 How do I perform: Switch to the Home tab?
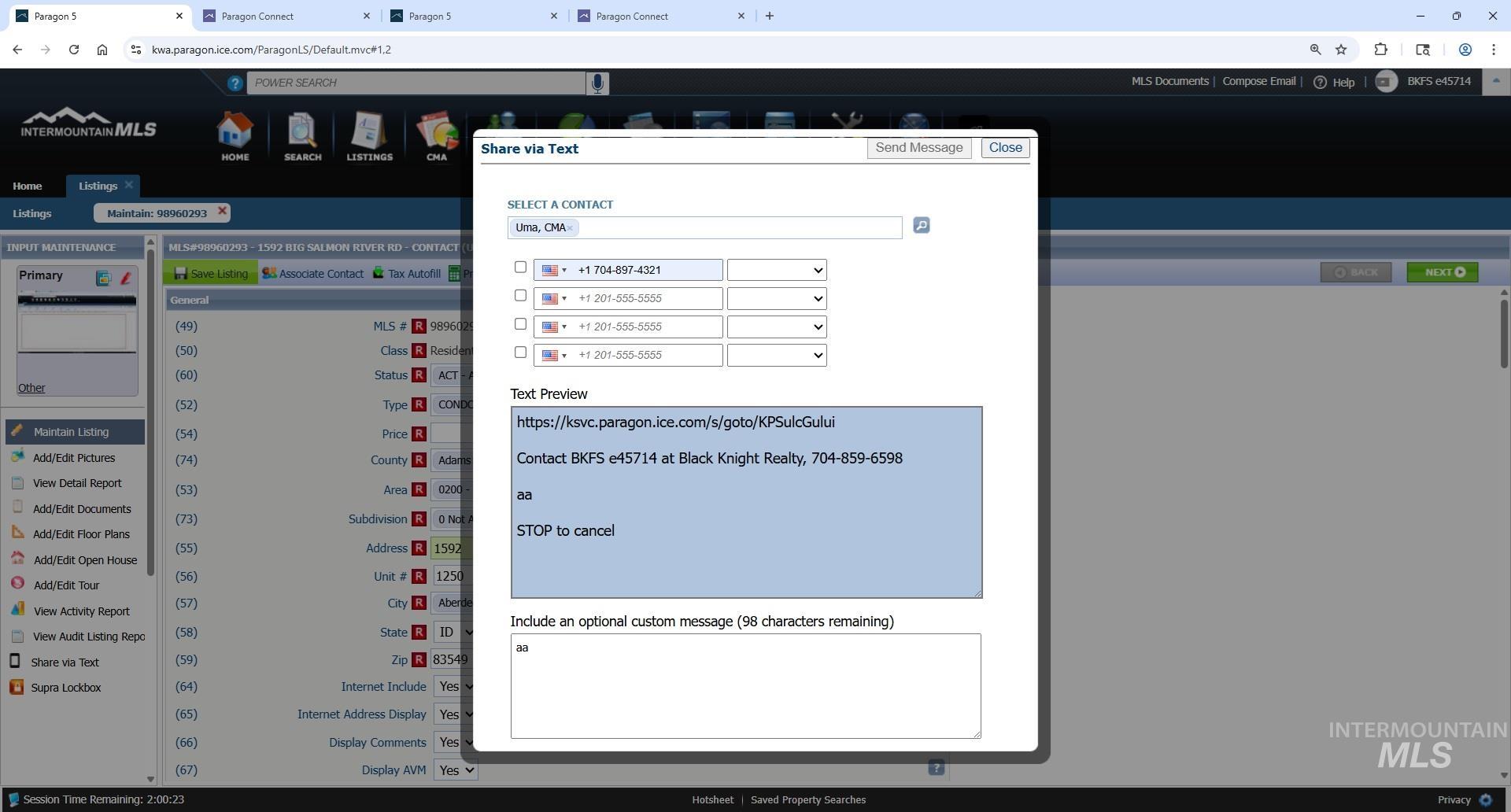(28, 186)
